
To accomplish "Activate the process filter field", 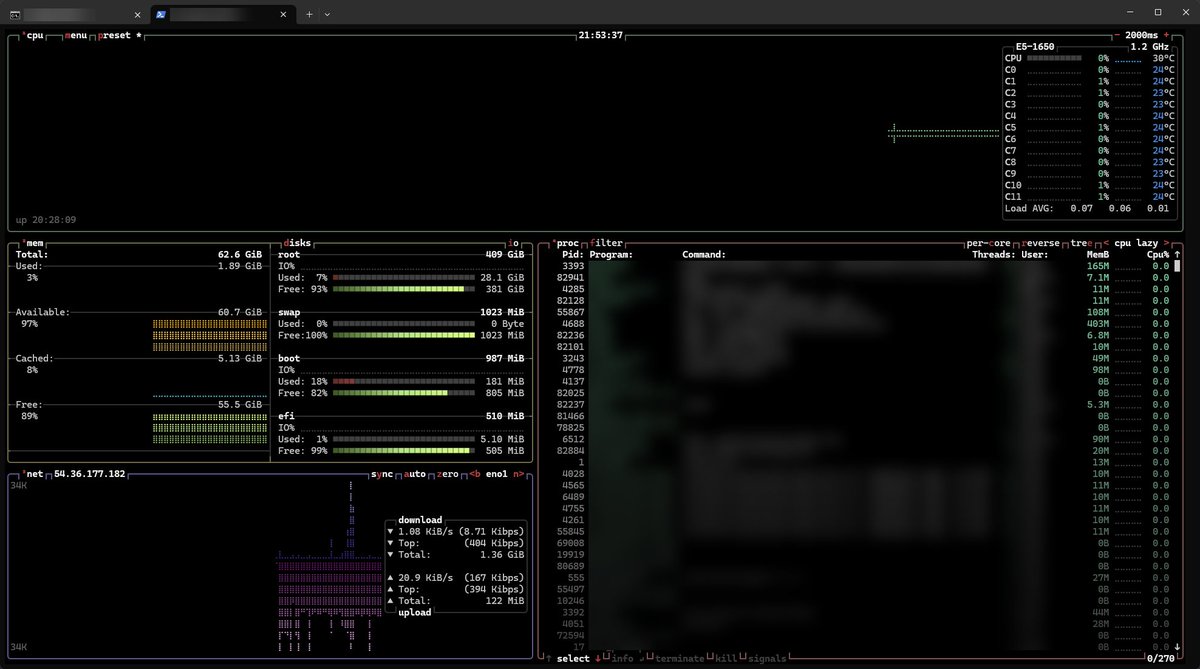I will coord(606,243).
